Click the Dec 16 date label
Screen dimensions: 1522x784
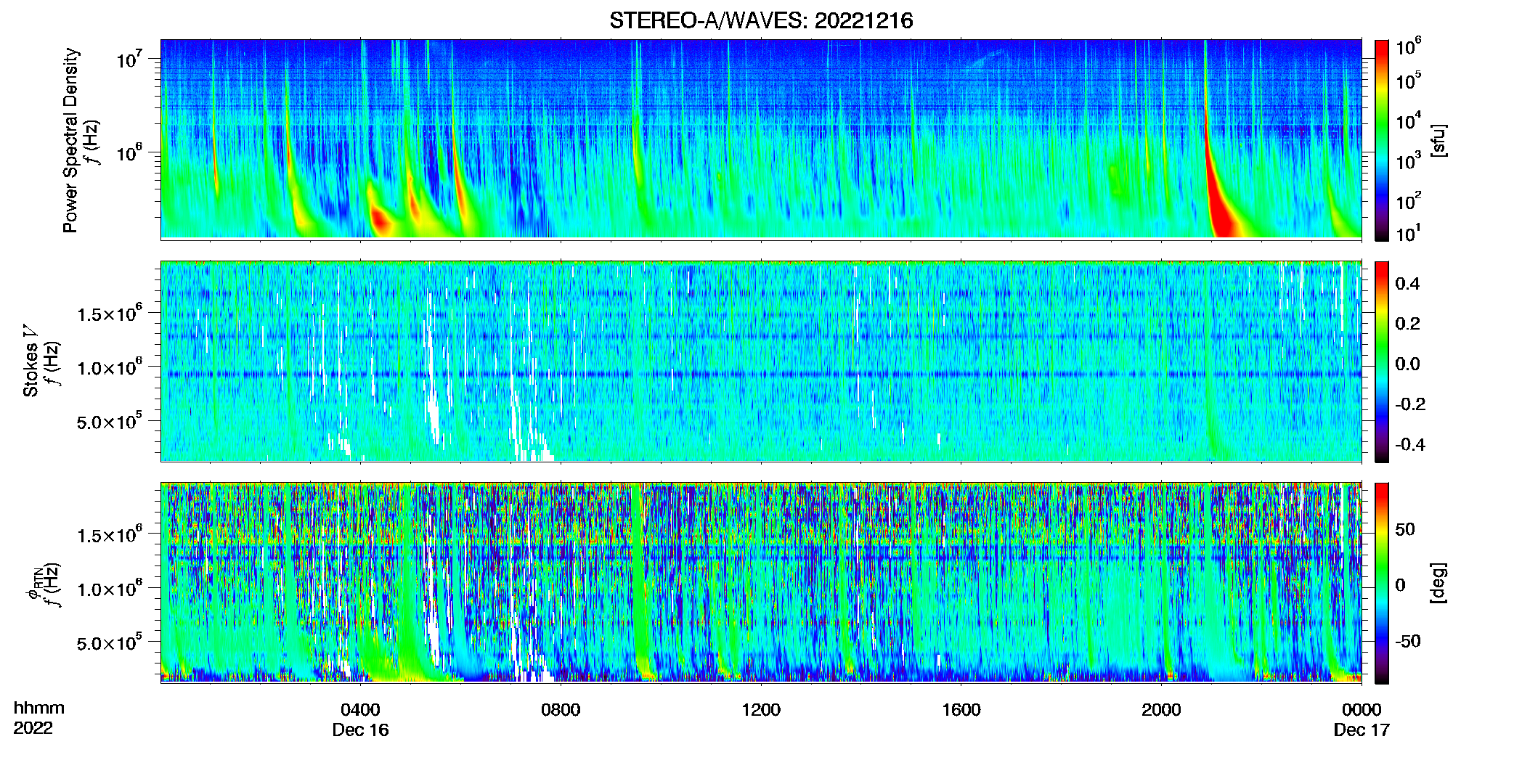tap(360, 730)
